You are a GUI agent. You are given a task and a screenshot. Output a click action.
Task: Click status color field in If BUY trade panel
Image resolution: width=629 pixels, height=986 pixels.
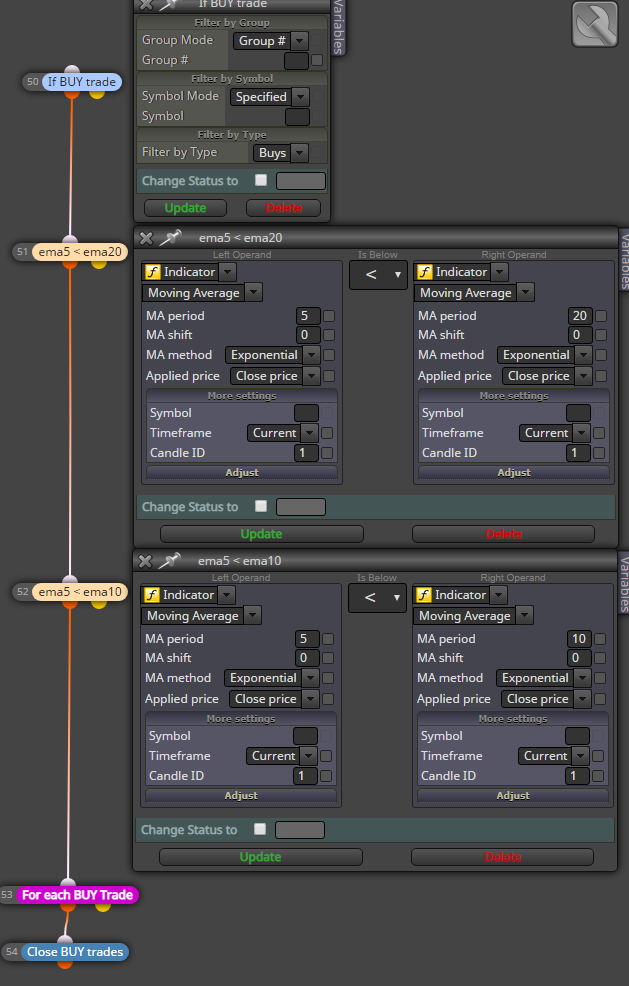click(301, 181)
